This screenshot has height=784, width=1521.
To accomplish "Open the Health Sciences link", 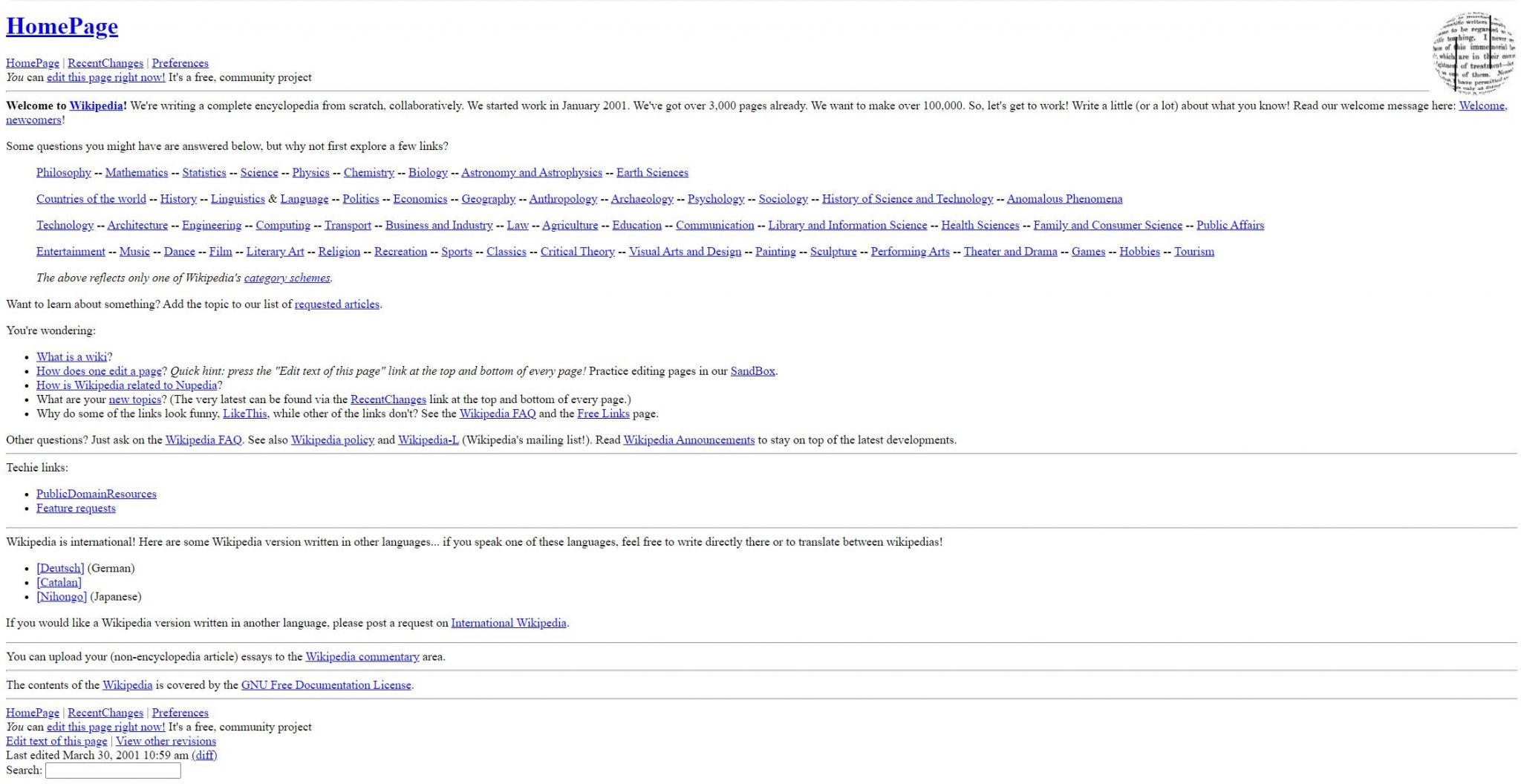I will click(980, 225).
